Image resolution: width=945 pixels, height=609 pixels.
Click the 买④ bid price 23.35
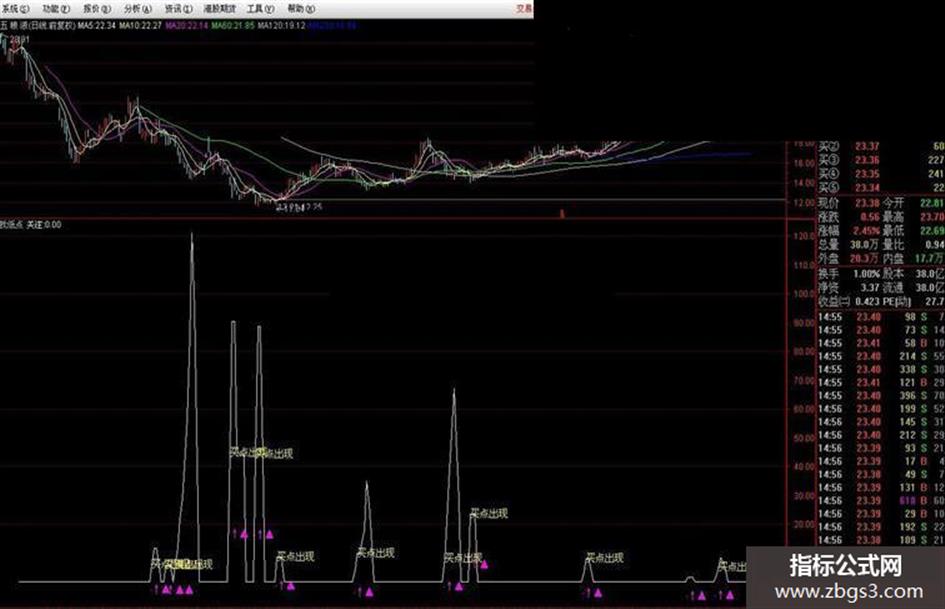[867, 174]
